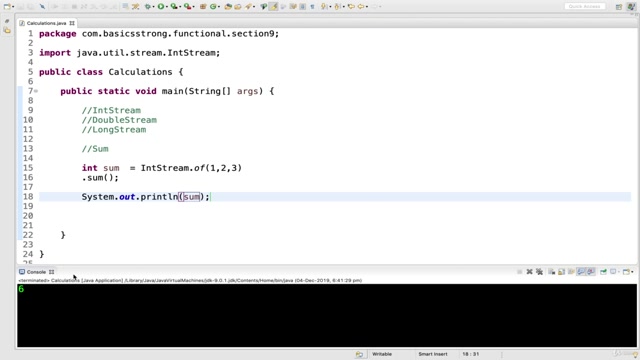Click the status bar icon left of Writable
The image size is (640, 360).
[x=359, y=354]
